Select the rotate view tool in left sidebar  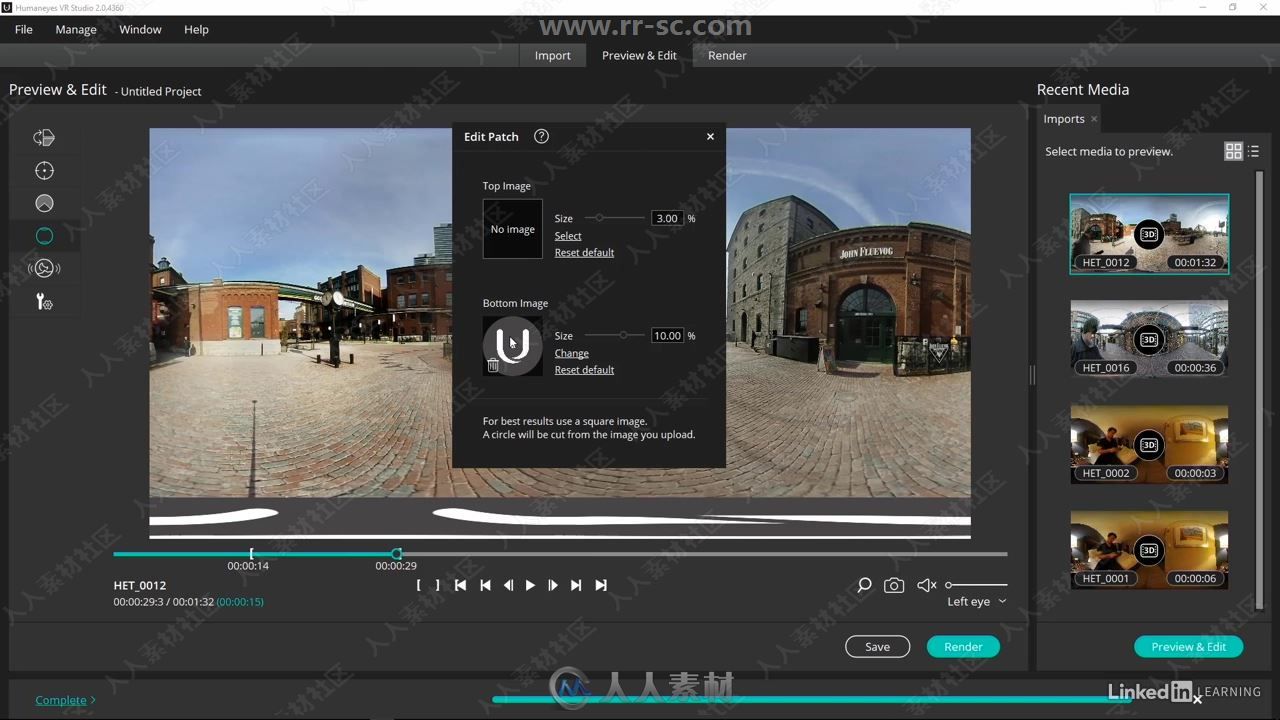point(44,138)
